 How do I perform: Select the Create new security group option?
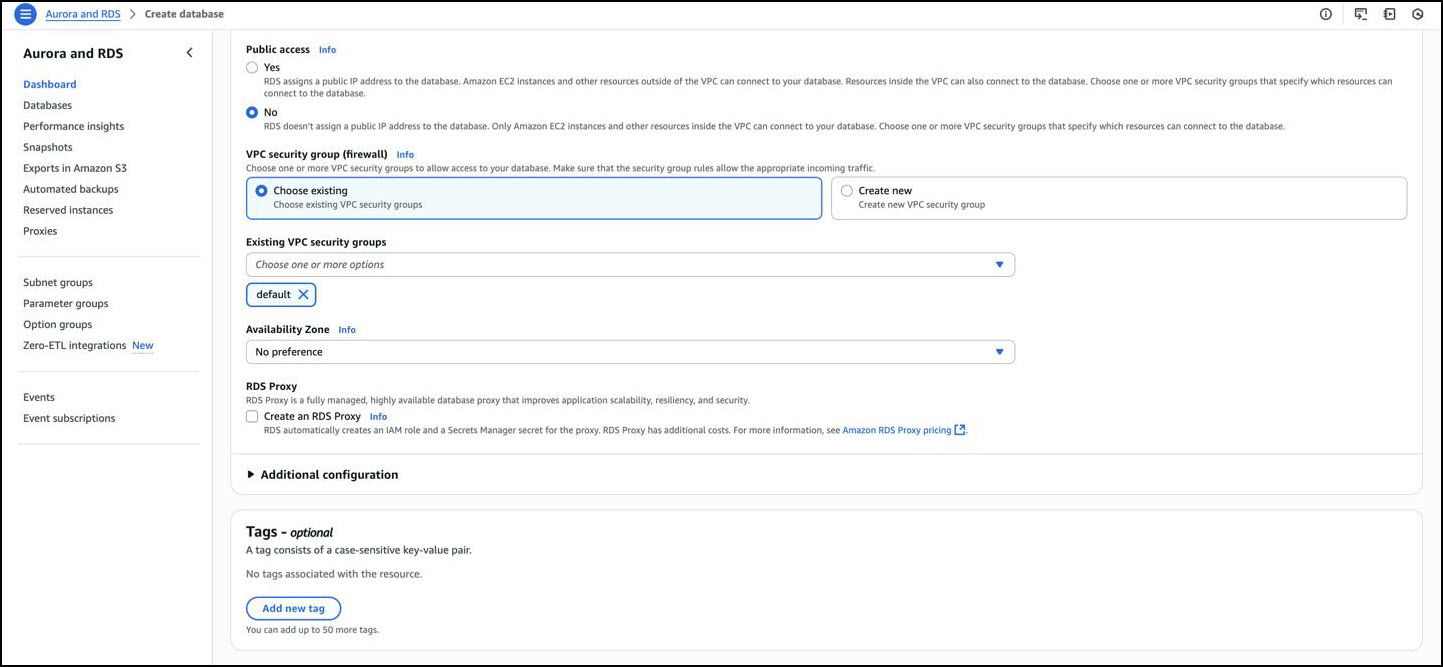click(x=847, y=191)
